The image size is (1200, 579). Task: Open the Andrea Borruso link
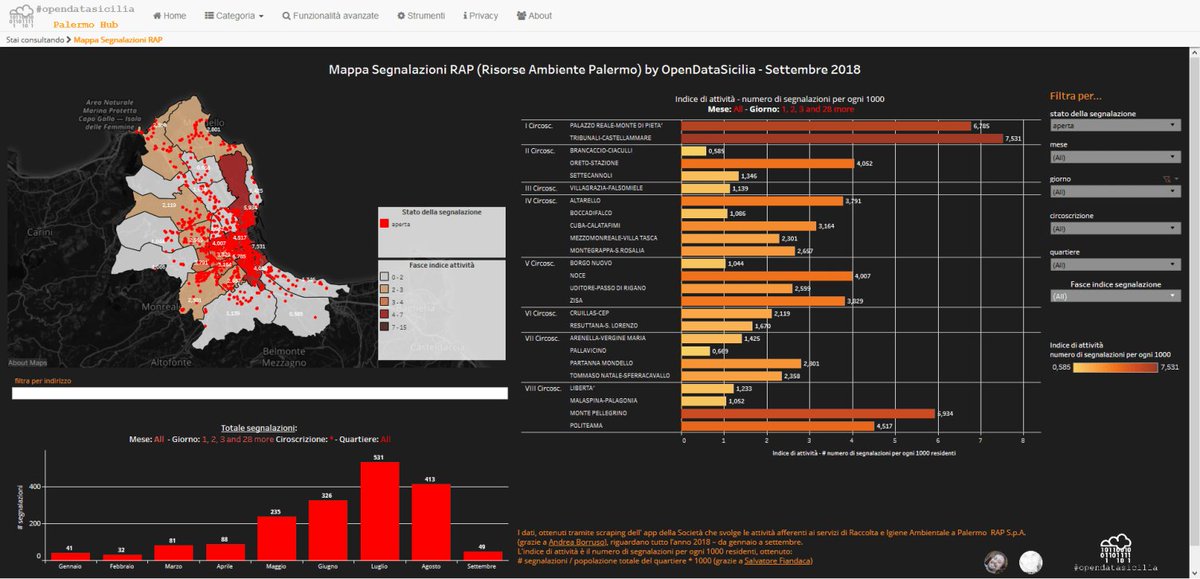click(x=575, y=541)
